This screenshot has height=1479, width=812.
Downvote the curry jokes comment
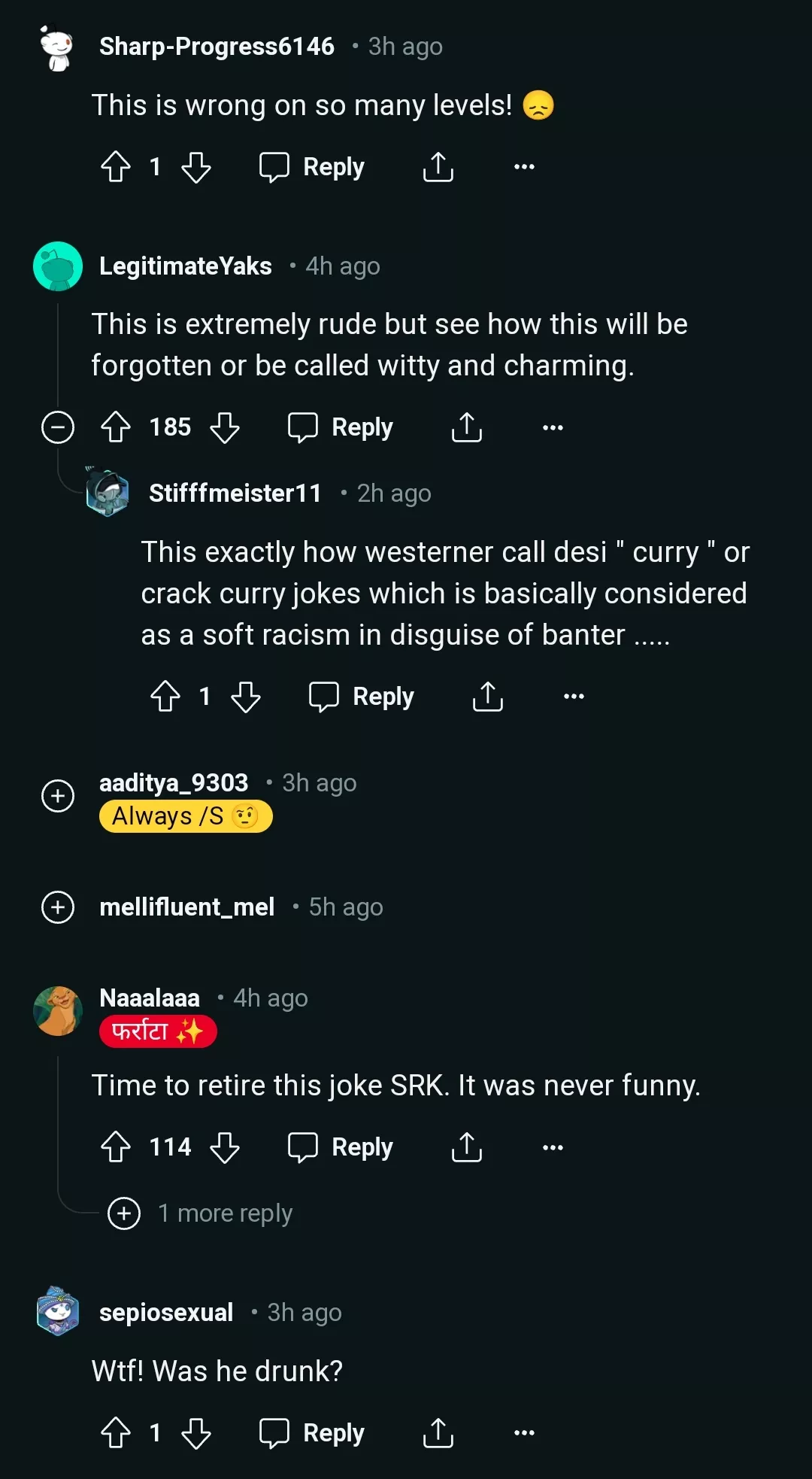pyautogui.click(x=244, y=696)
